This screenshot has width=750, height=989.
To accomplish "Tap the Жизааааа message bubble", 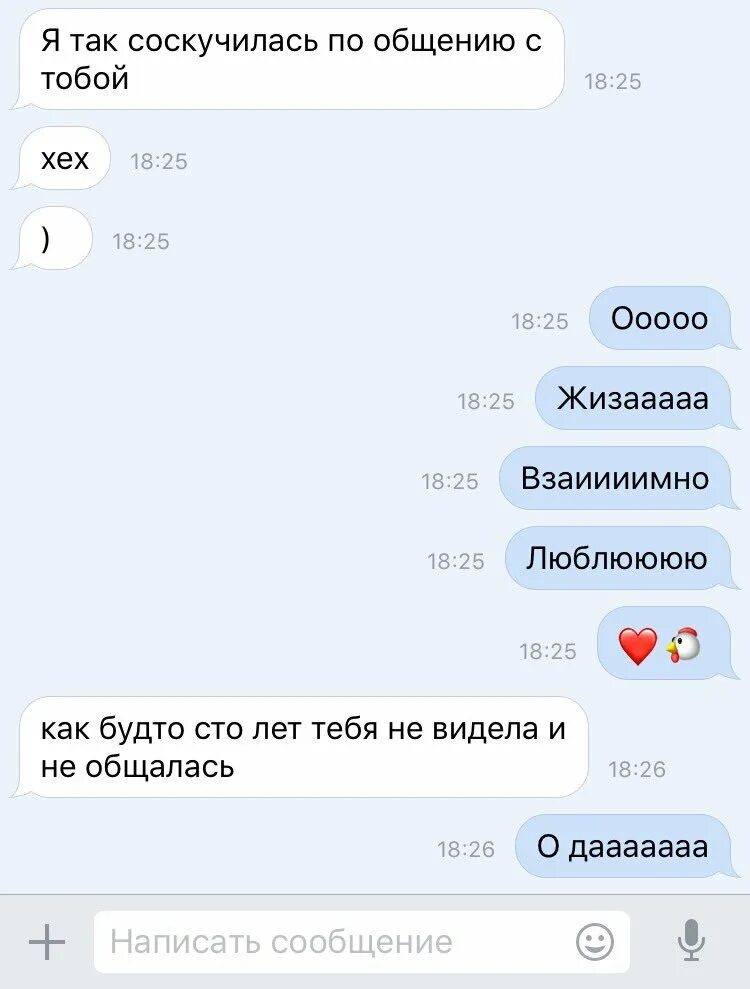I will 636,399.
